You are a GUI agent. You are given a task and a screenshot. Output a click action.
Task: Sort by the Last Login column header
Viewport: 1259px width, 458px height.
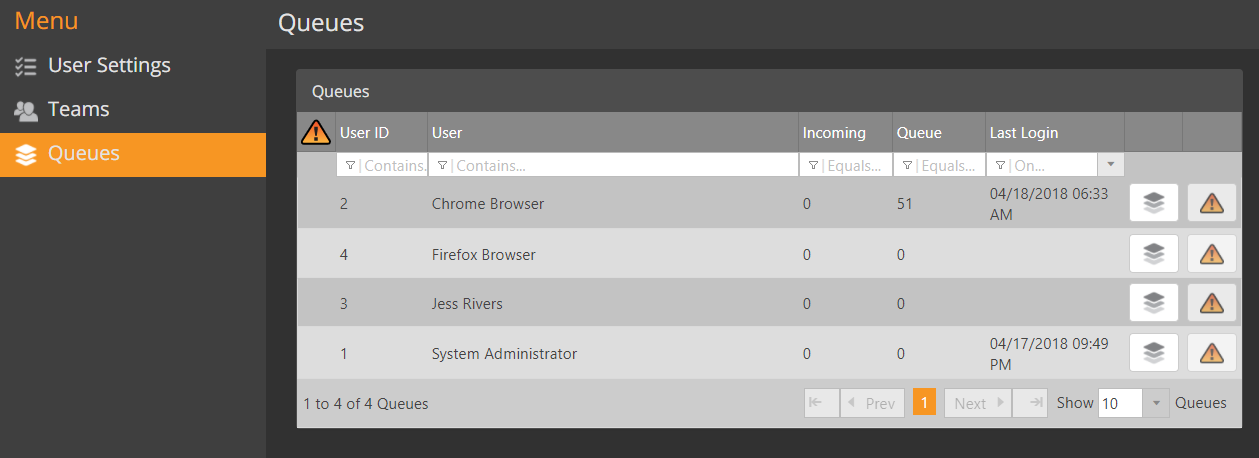[x=1024, y=132]
